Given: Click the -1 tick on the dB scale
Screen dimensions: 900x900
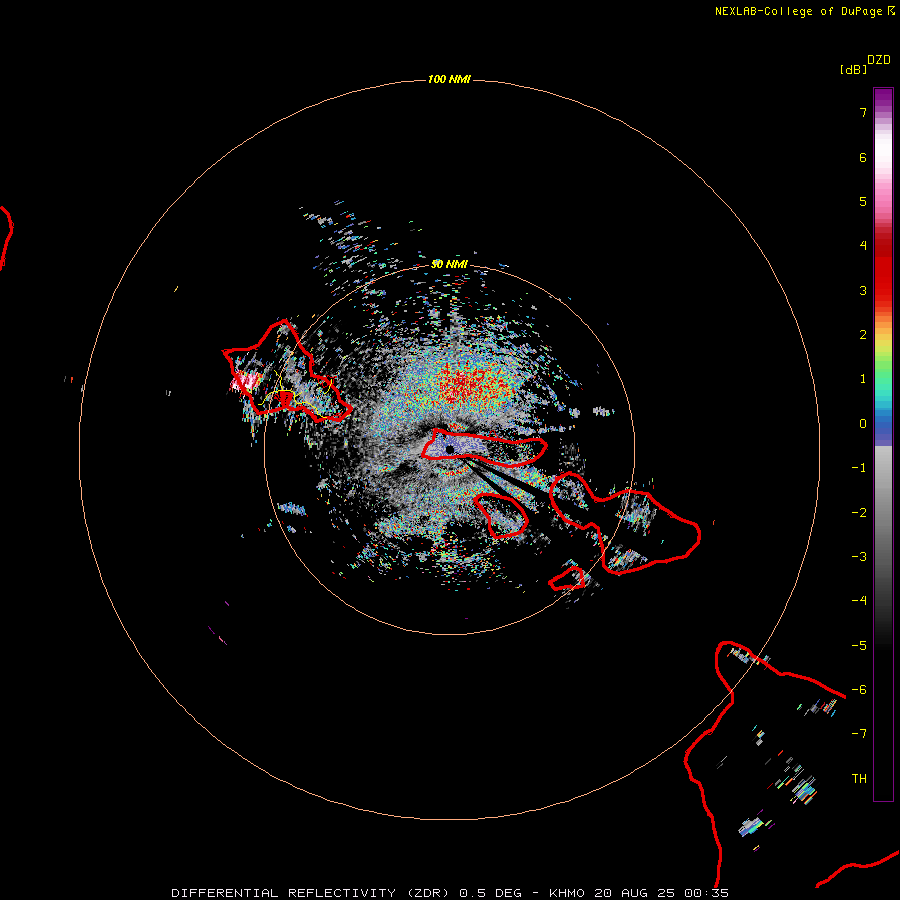Looking at the screenshot, I should [x=859, y=468].
